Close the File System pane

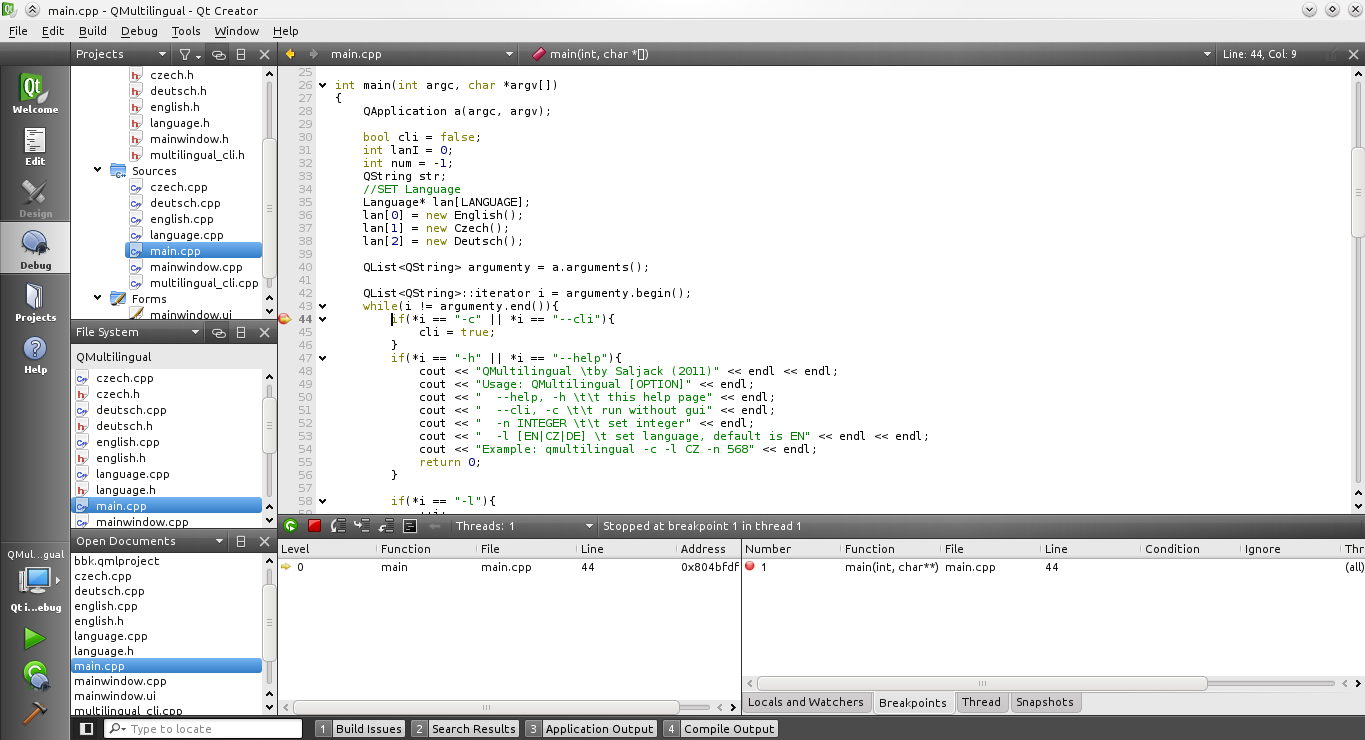(265, 332)
